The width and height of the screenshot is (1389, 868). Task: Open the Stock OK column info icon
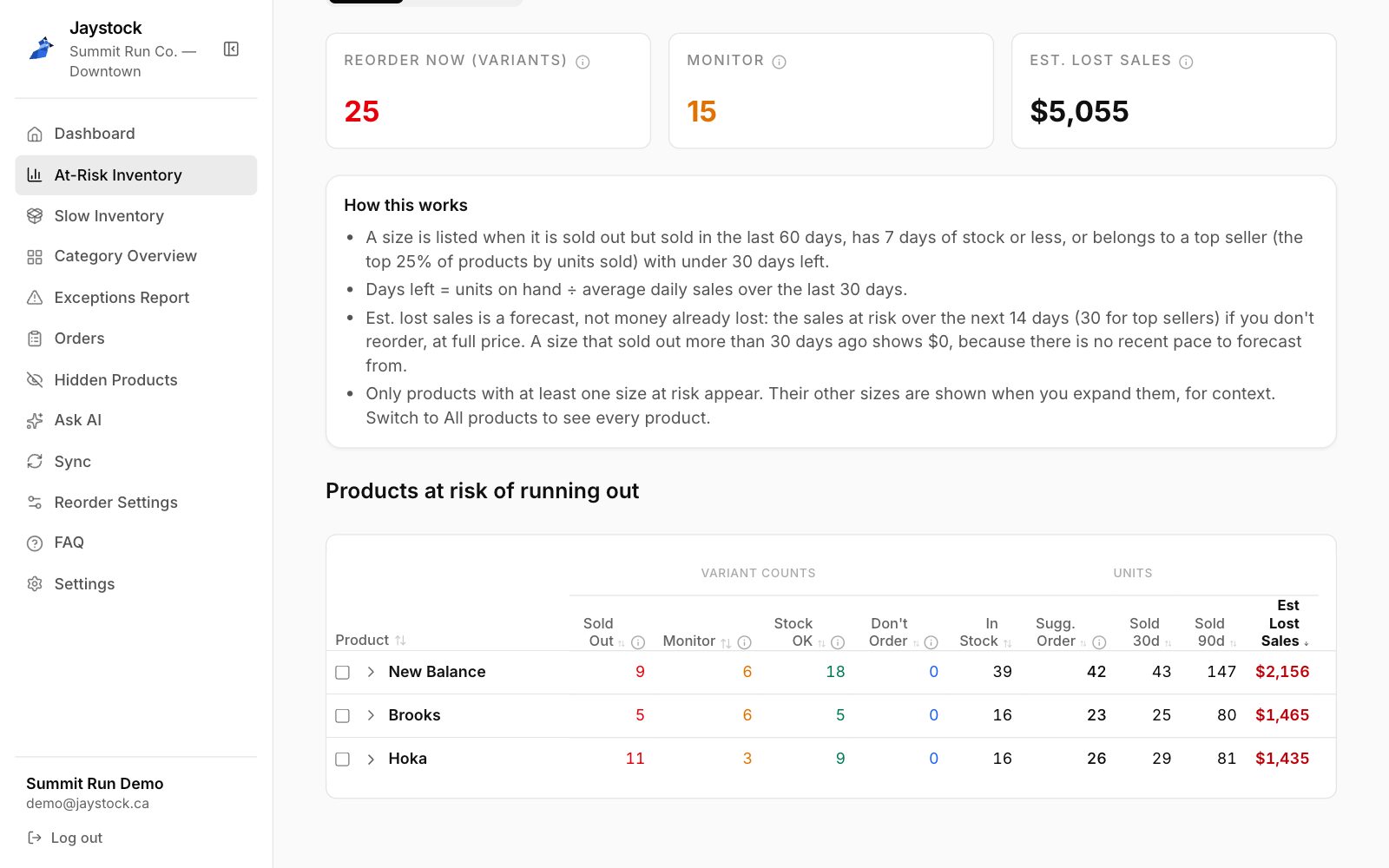tap(838, 642)
